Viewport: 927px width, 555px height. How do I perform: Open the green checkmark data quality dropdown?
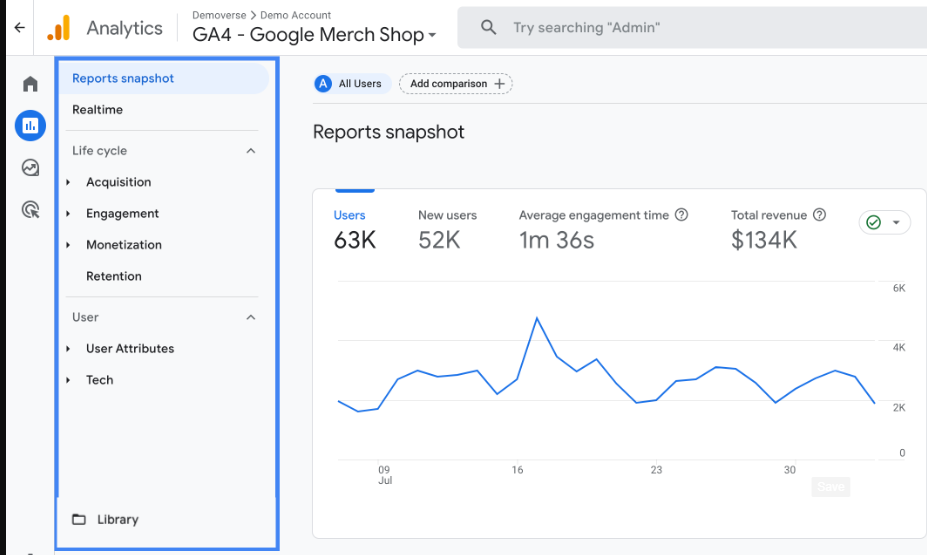click(x=884, y=222)
